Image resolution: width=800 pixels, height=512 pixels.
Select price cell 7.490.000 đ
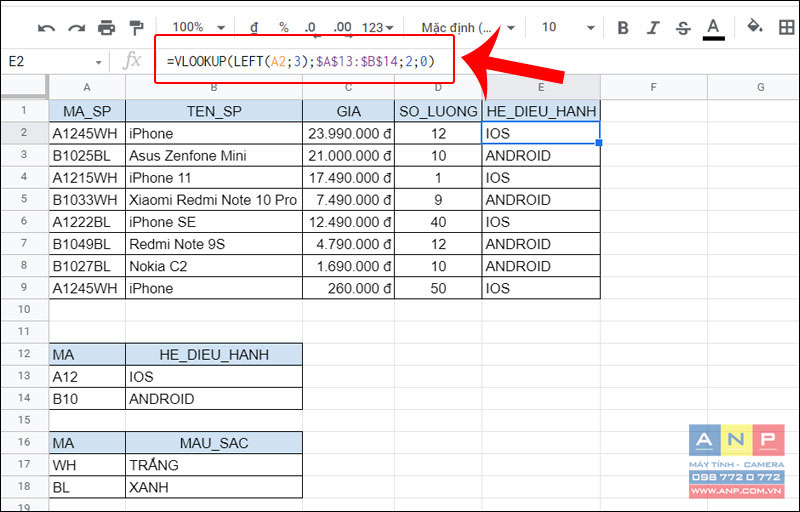pos(348,200)
